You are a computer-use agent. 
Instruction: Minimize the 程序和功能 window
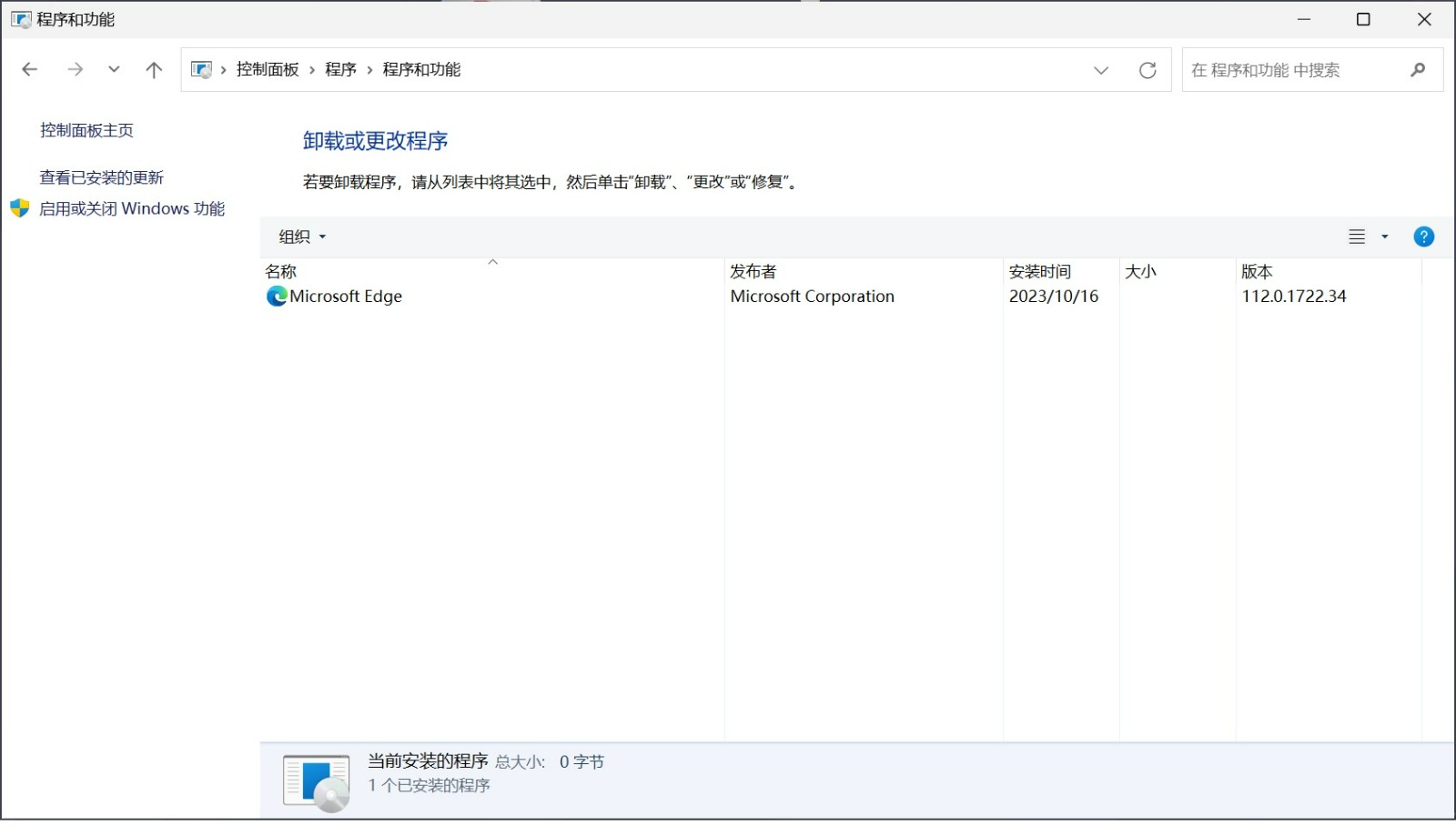coord(1304,19)
